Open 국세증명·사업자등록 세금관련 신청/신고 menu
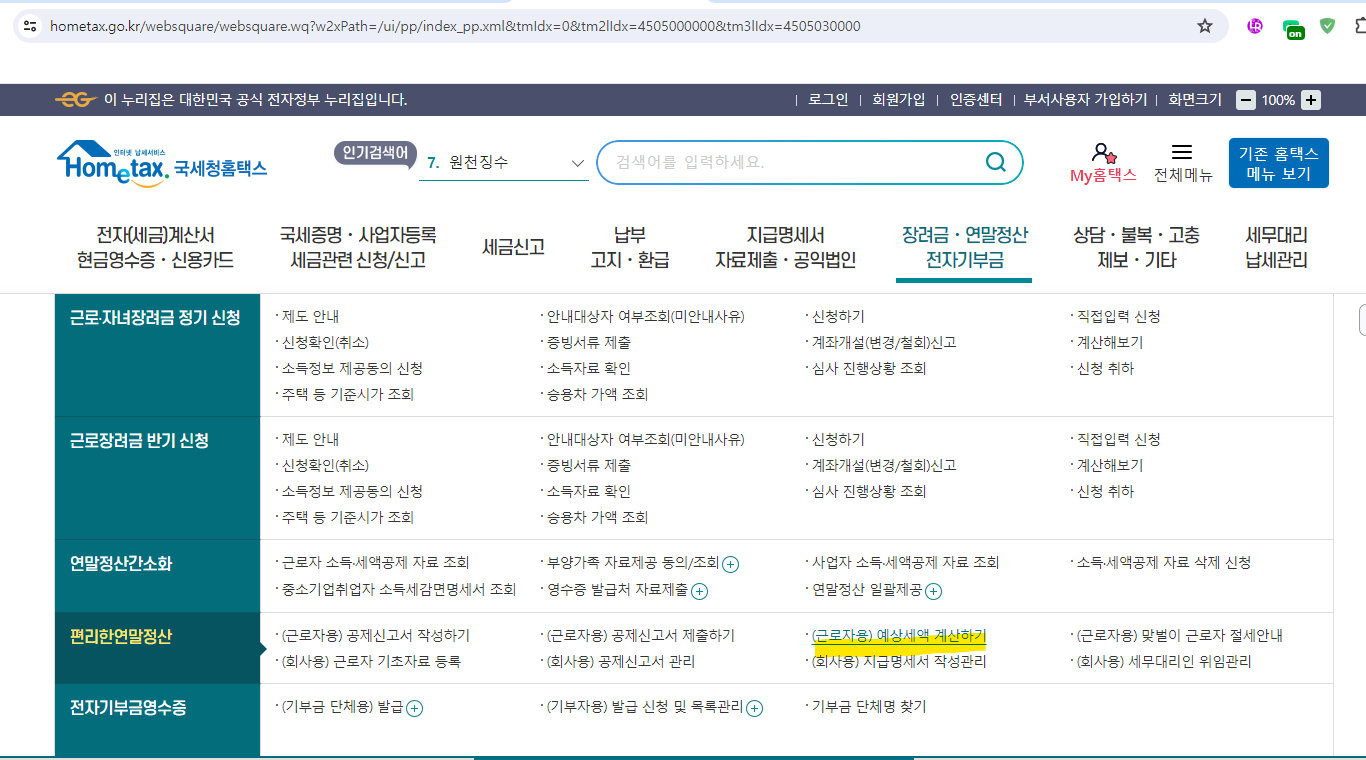This screenshot has width=1366, height=760. (x=358, y=248)
